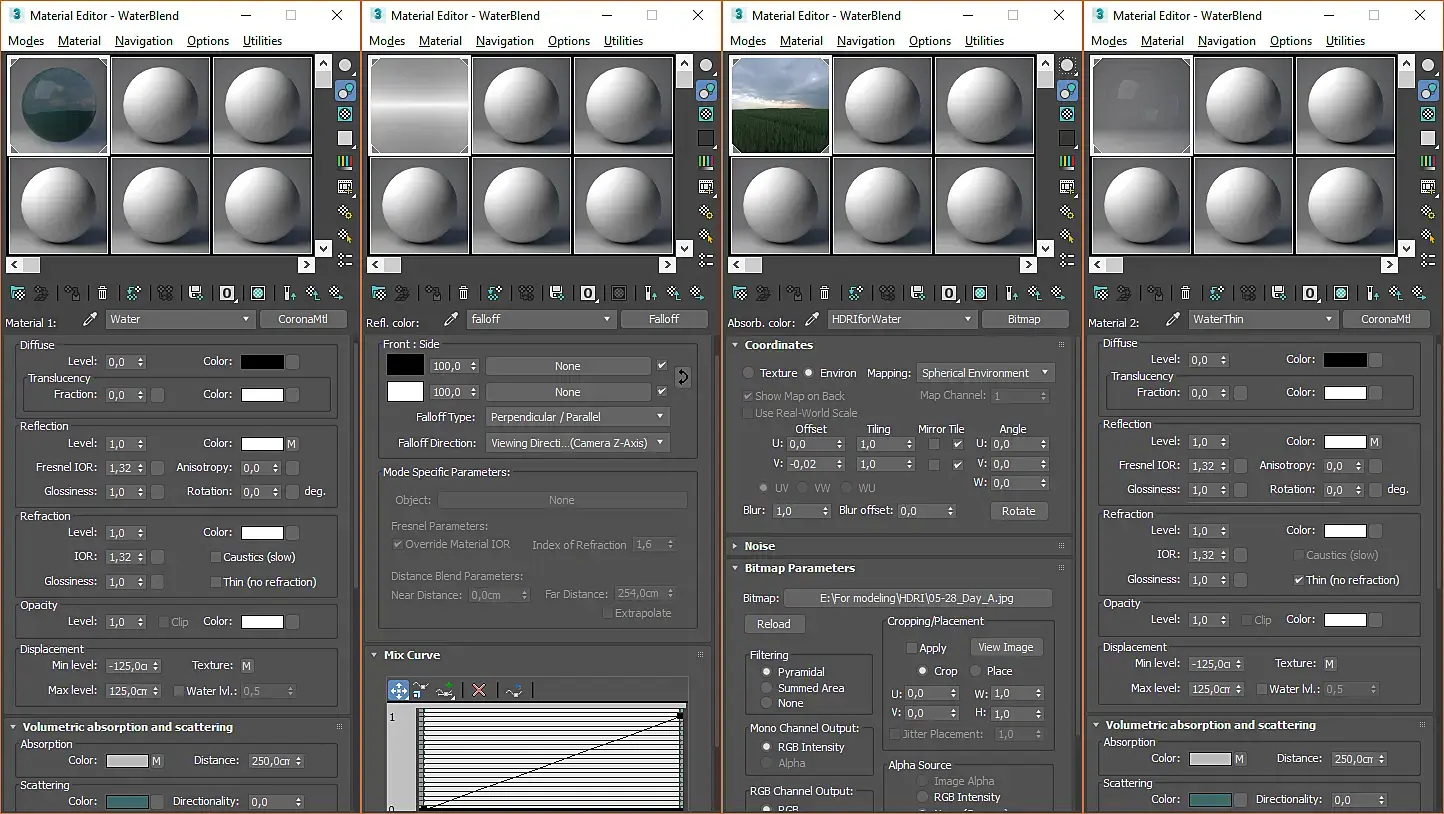Select Move tool on Mix Curve toolbar
The width and height of the screenshot is (1444, 814).
(398, 690)
